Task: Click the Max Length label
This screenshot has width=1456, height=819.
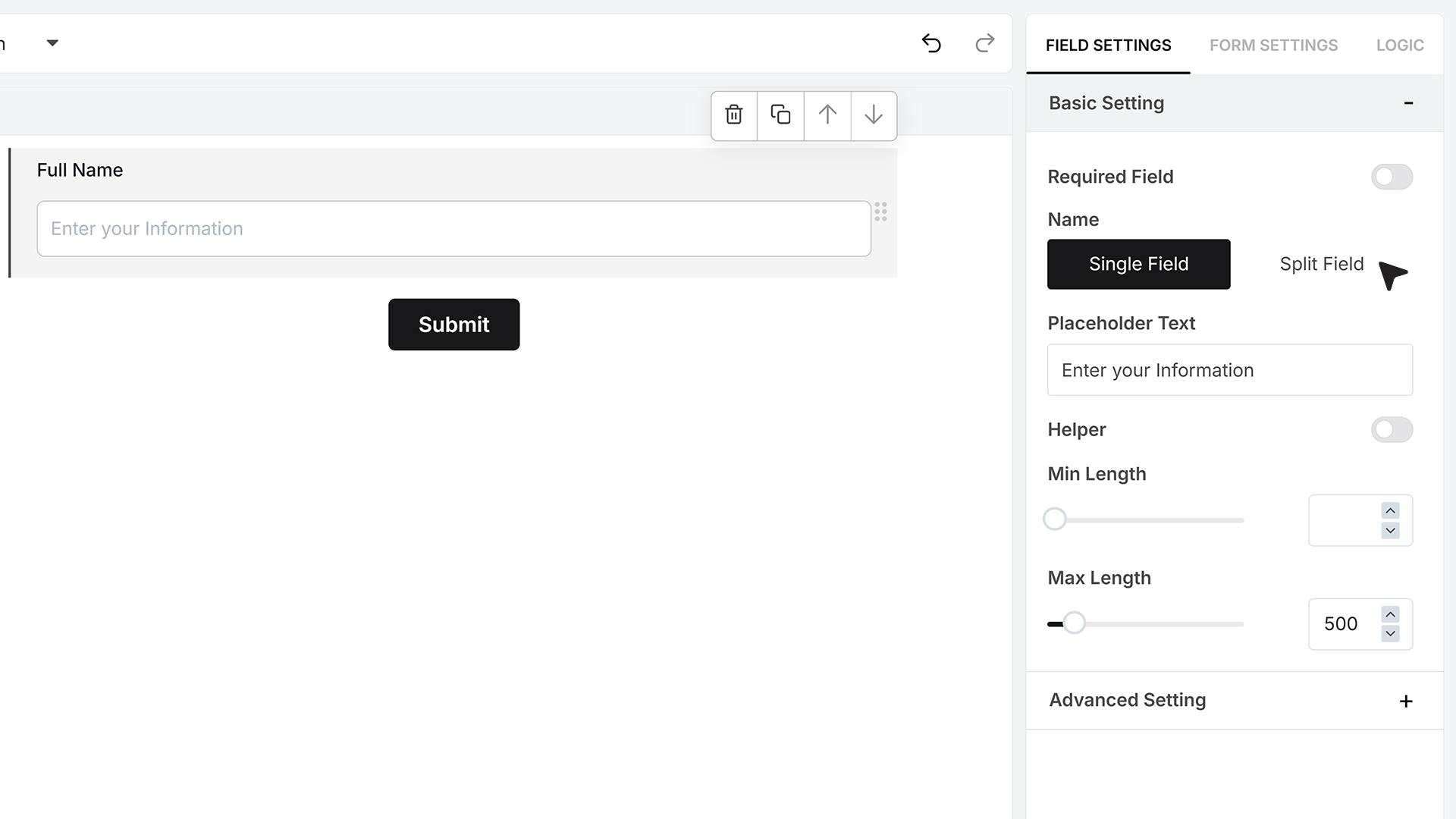Action: coord(1099,578)
